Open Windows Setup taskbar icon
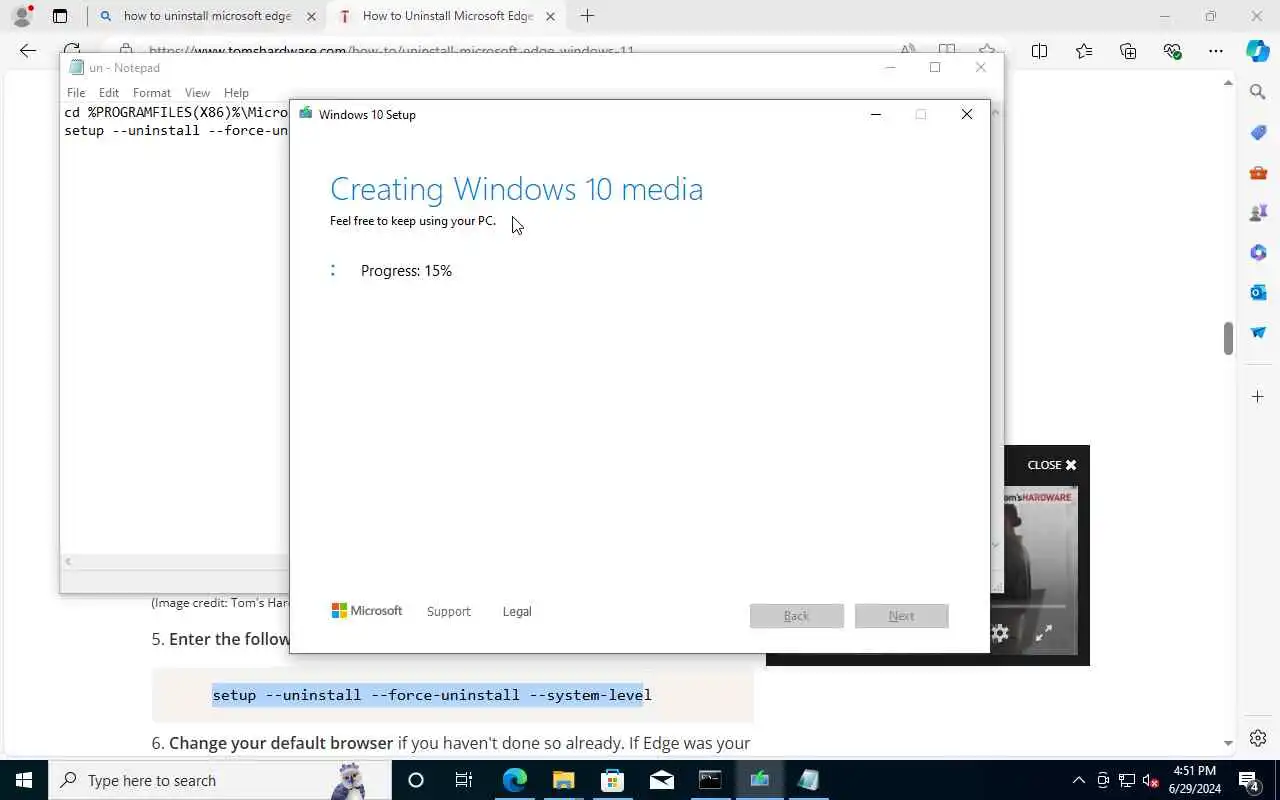Image resolution: width=1280 pixels, height=800 pixels. point(759,780)
